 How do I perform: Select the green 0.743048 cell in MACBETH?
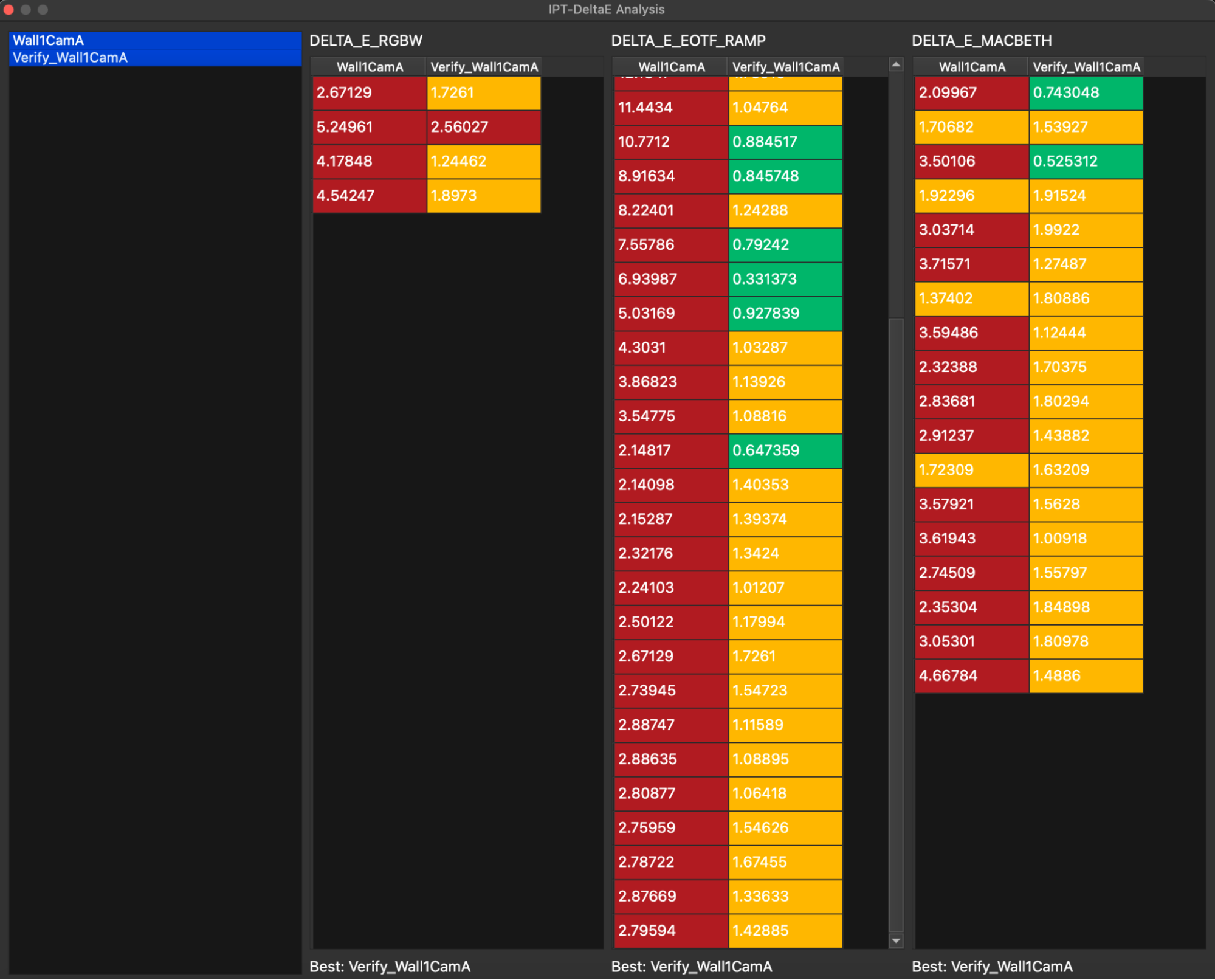point(1086,93)
